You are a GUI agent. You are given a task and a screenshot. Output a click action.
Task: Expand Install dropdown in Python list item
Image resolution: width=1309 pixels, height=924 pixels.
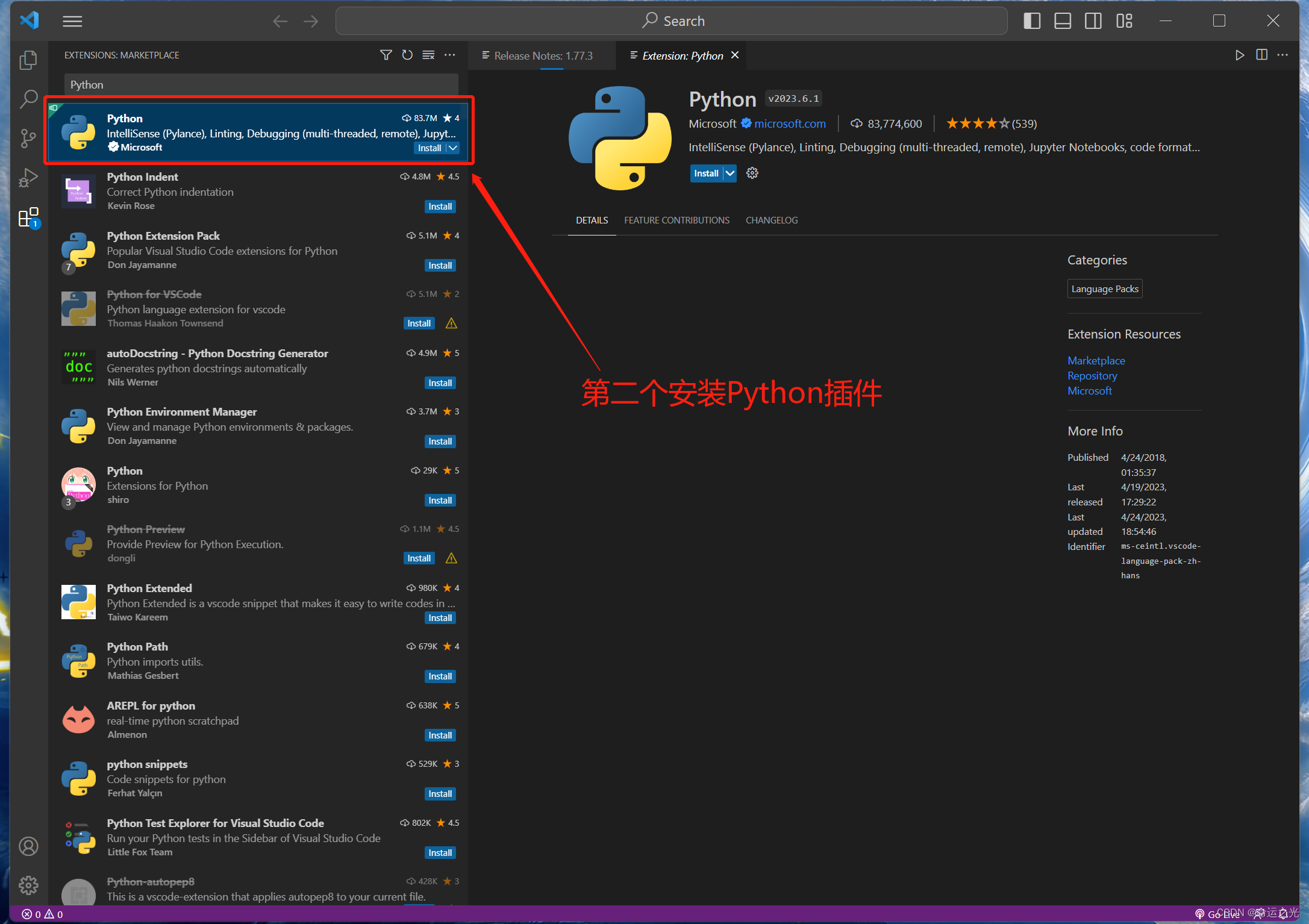tap(453, 148)
